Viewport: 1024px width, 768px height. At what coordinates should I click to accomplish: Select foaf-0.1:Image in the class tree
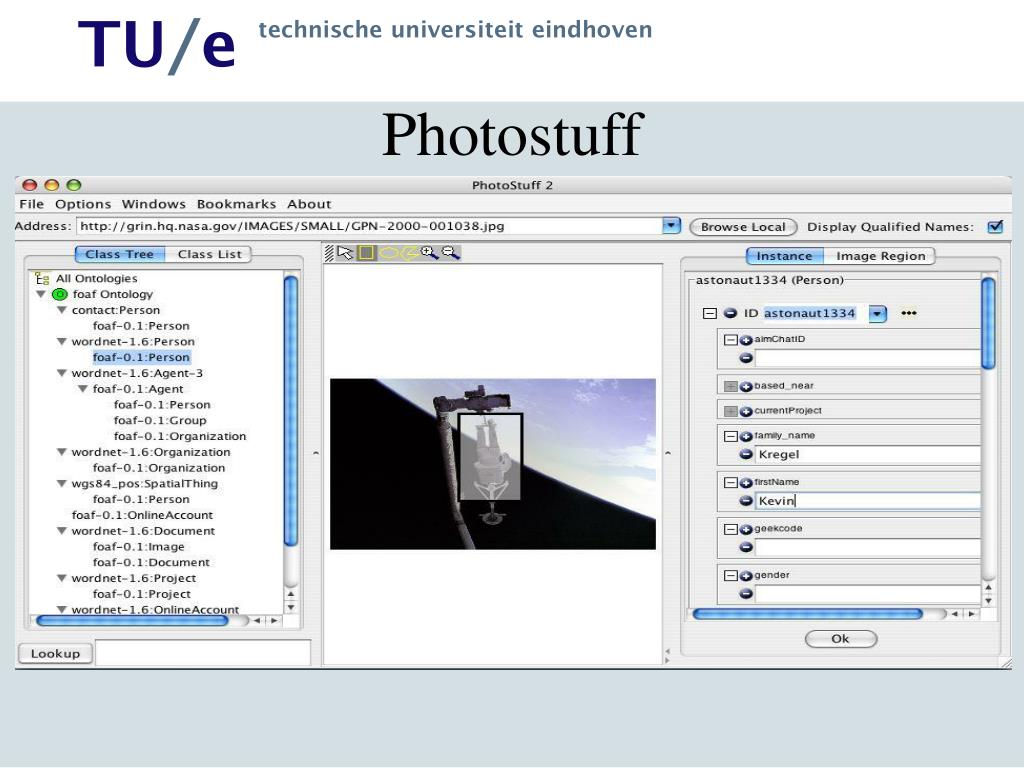coord(138,547)
